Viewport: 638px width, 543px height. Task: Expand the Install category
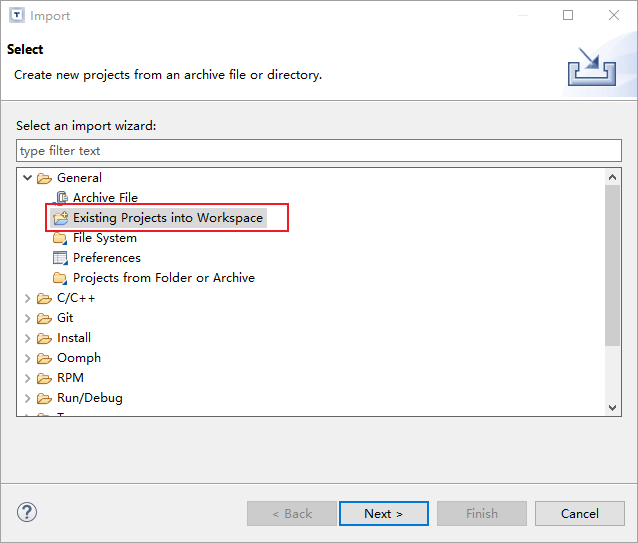click(x=27, y=338)
